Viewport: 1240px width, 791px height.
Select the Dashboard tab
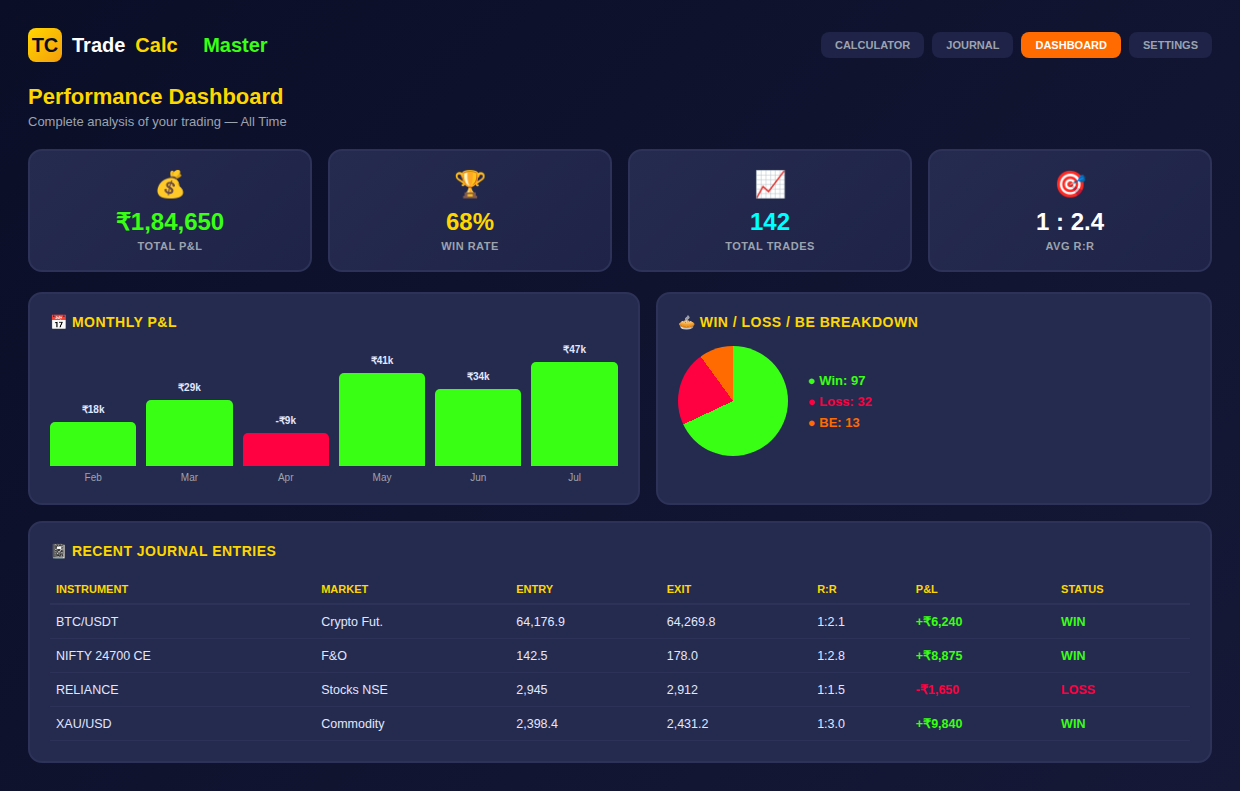click(1071, 45)
